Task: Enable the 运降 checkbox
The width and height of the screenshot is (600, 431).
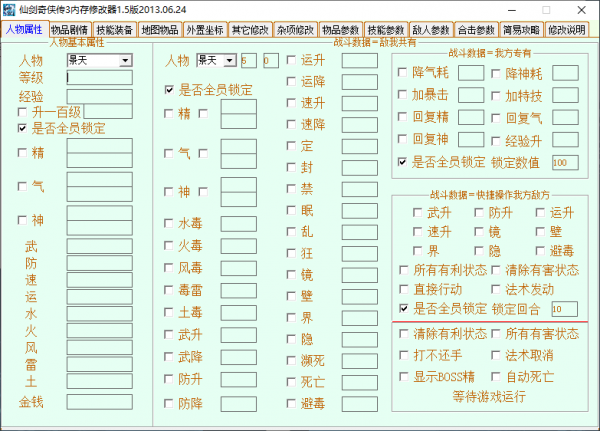Action: click(291, 81)
